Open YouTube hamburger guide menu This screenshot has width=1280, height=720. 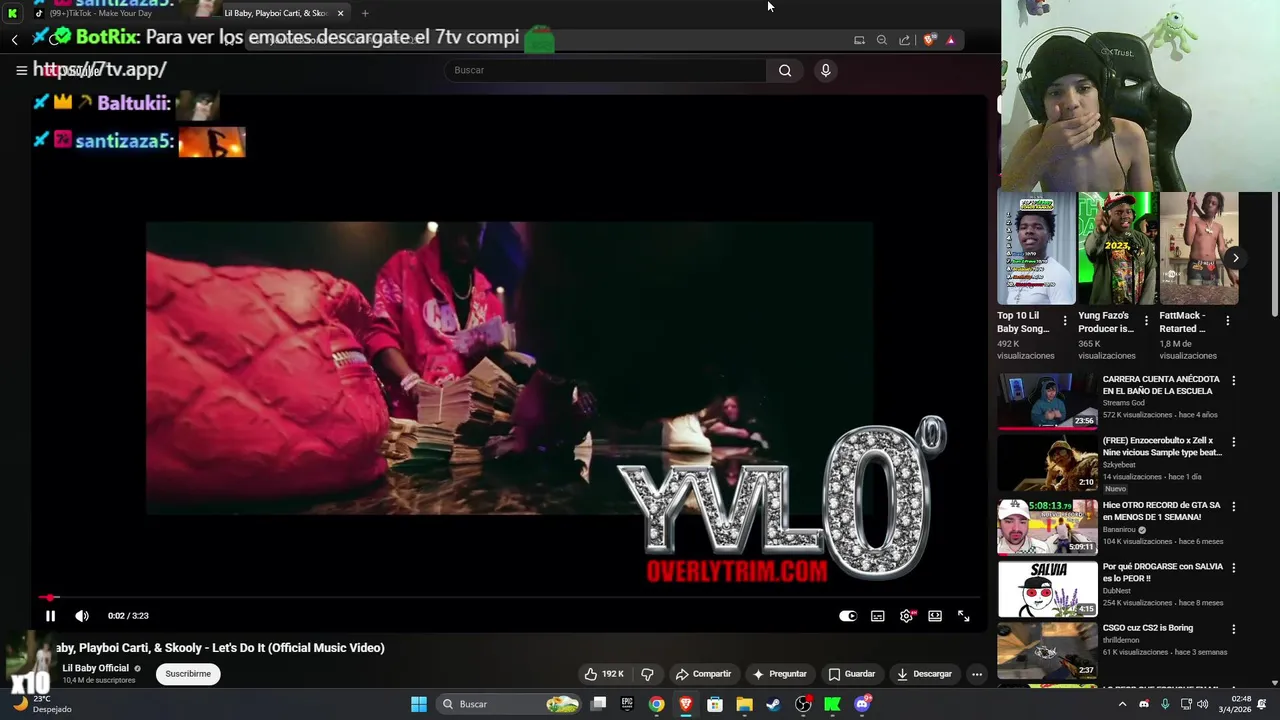point(21,70)
